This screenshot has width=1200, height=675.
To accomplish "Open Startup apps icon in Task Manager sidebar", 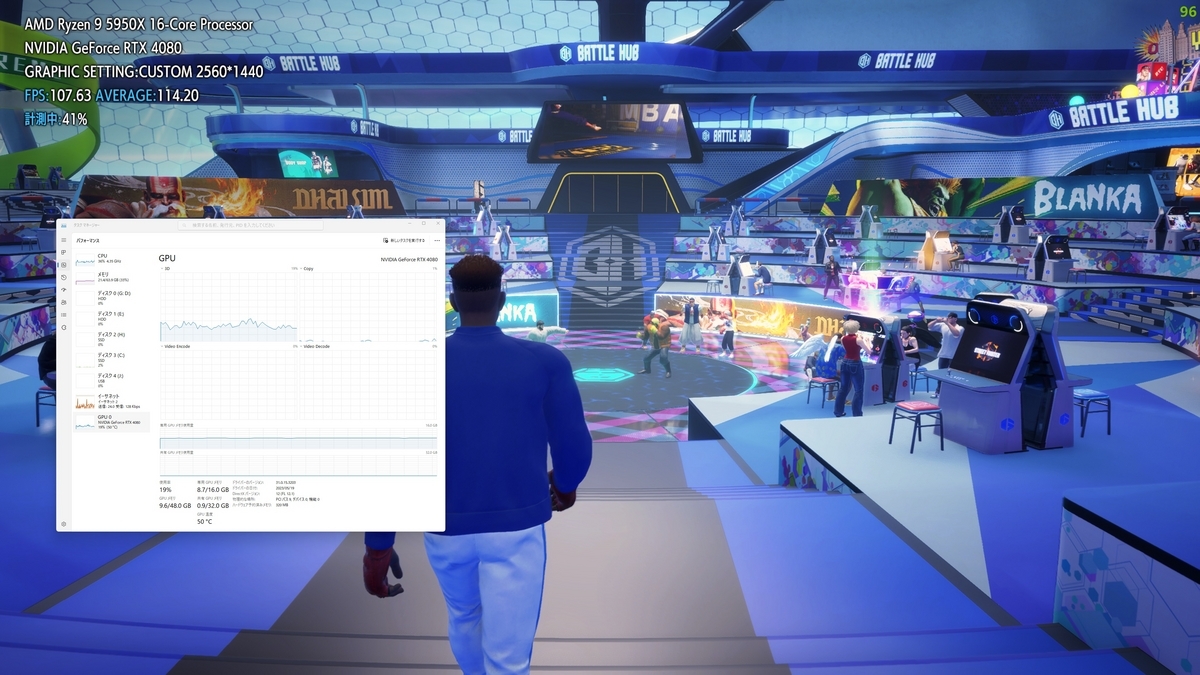I will (63, 290).
